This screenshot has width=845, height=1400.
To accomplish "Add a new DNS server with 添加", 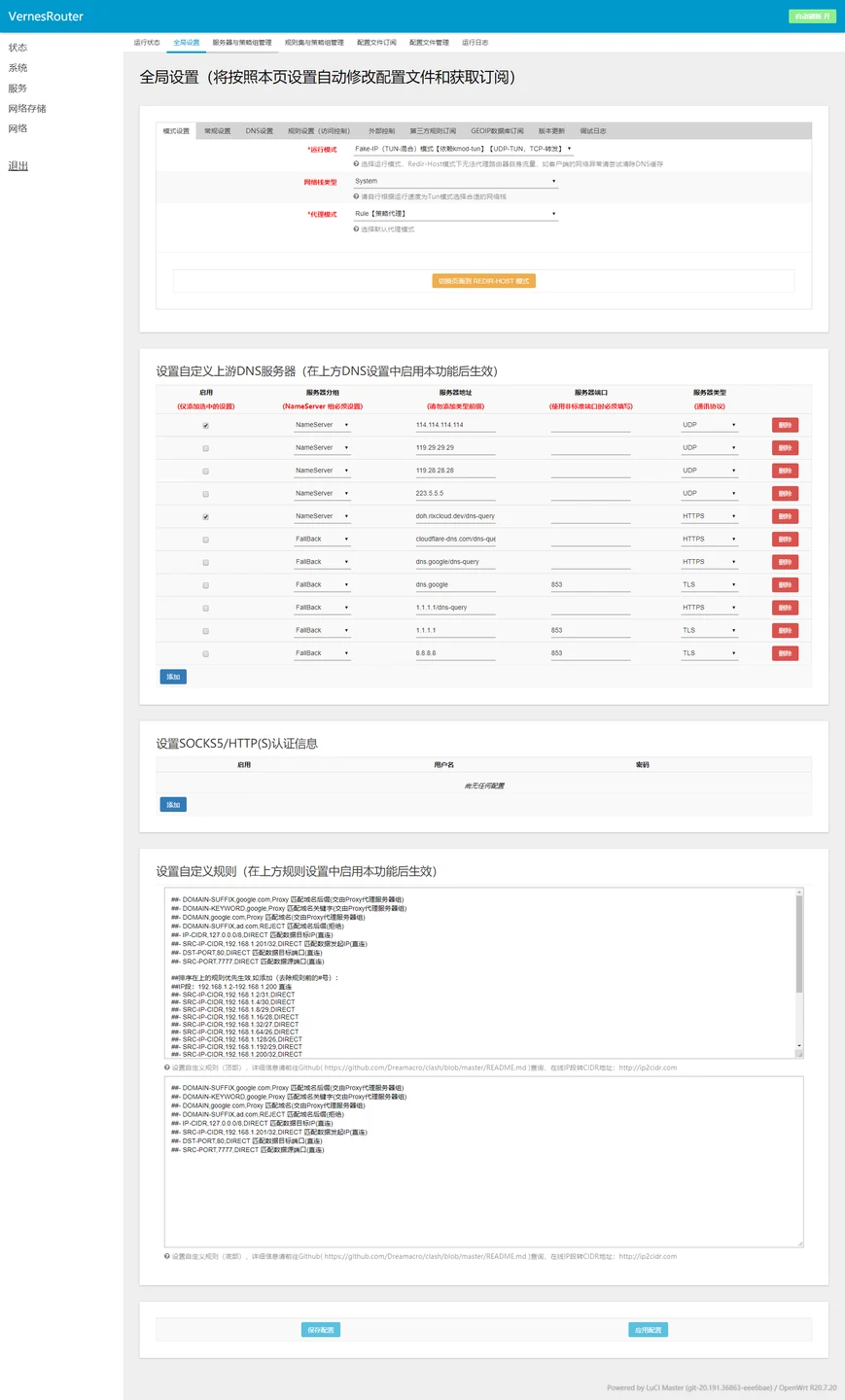I will [173, 677].
